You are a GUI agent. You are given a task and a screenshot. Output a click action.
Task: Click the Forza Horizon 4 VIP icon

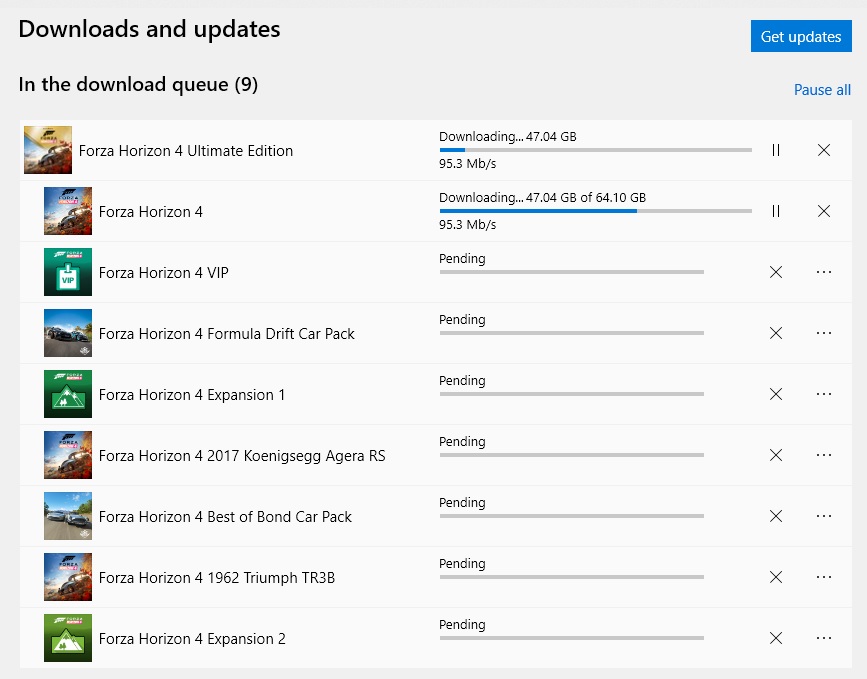tap(68, 272)
